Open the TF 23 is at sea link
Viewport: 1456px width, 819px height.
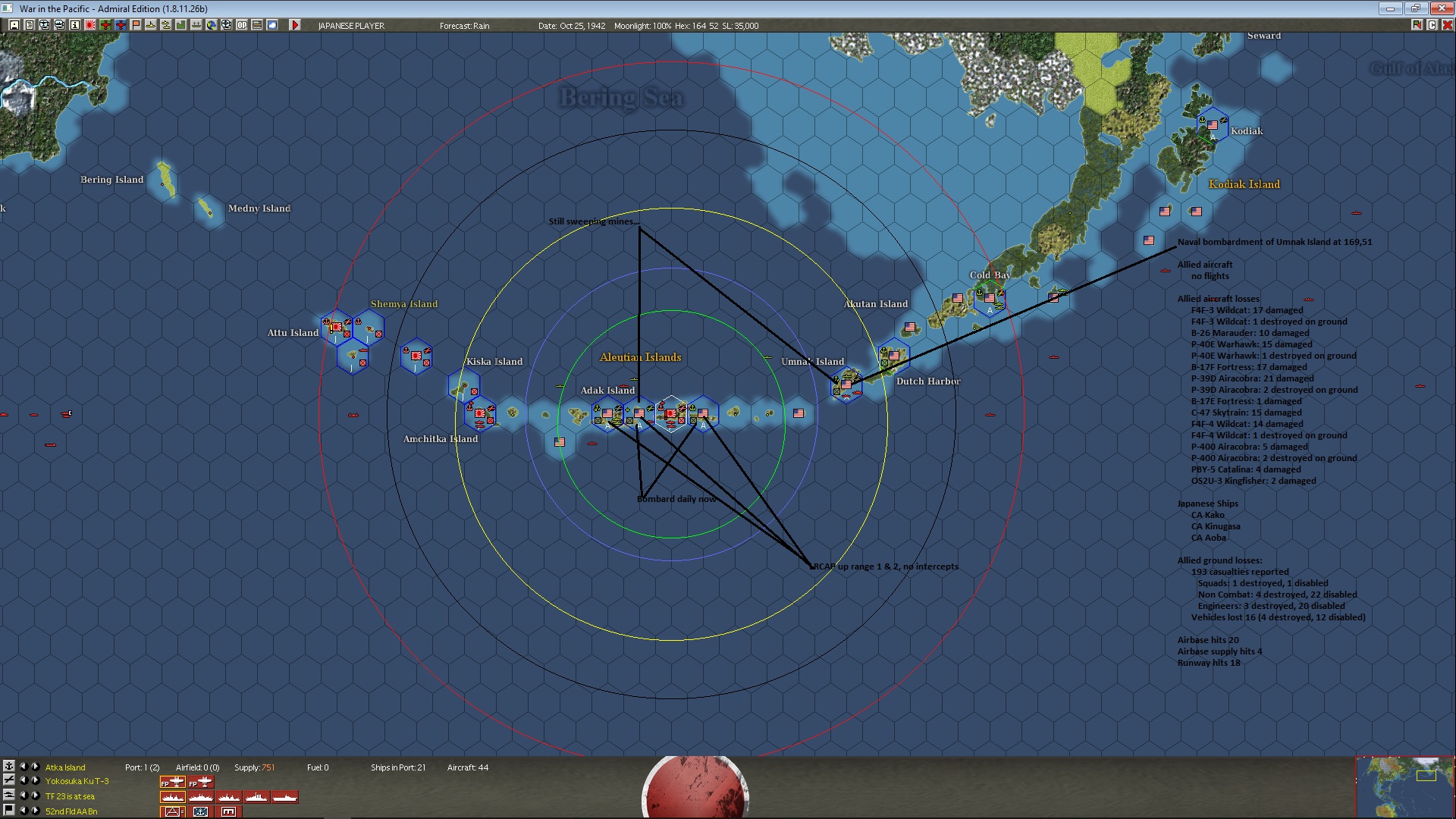point(70,796)
